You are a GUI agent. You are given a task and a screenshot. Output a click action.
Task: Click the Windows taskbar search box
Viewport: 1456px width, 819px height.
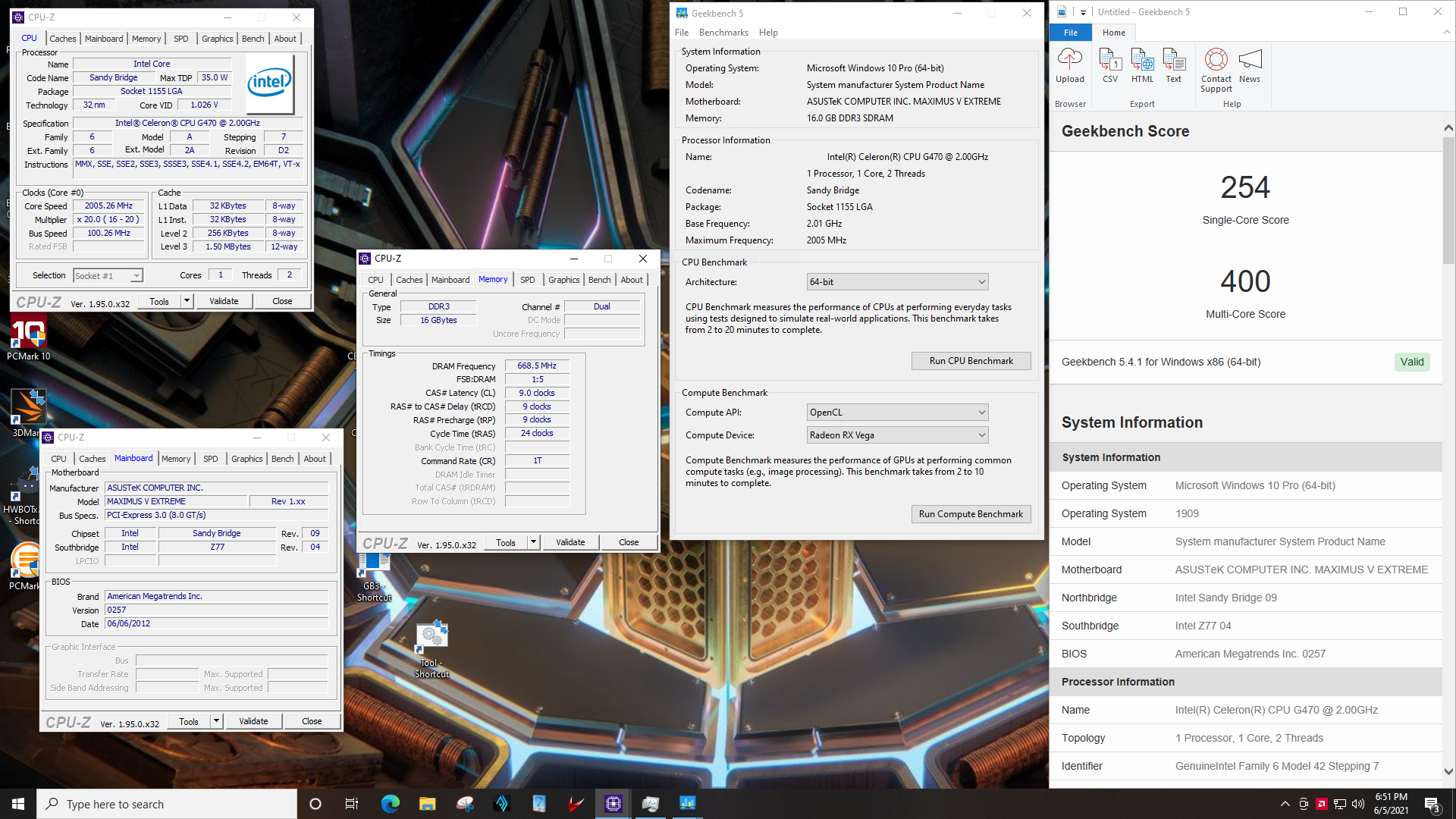coord(167,804)
